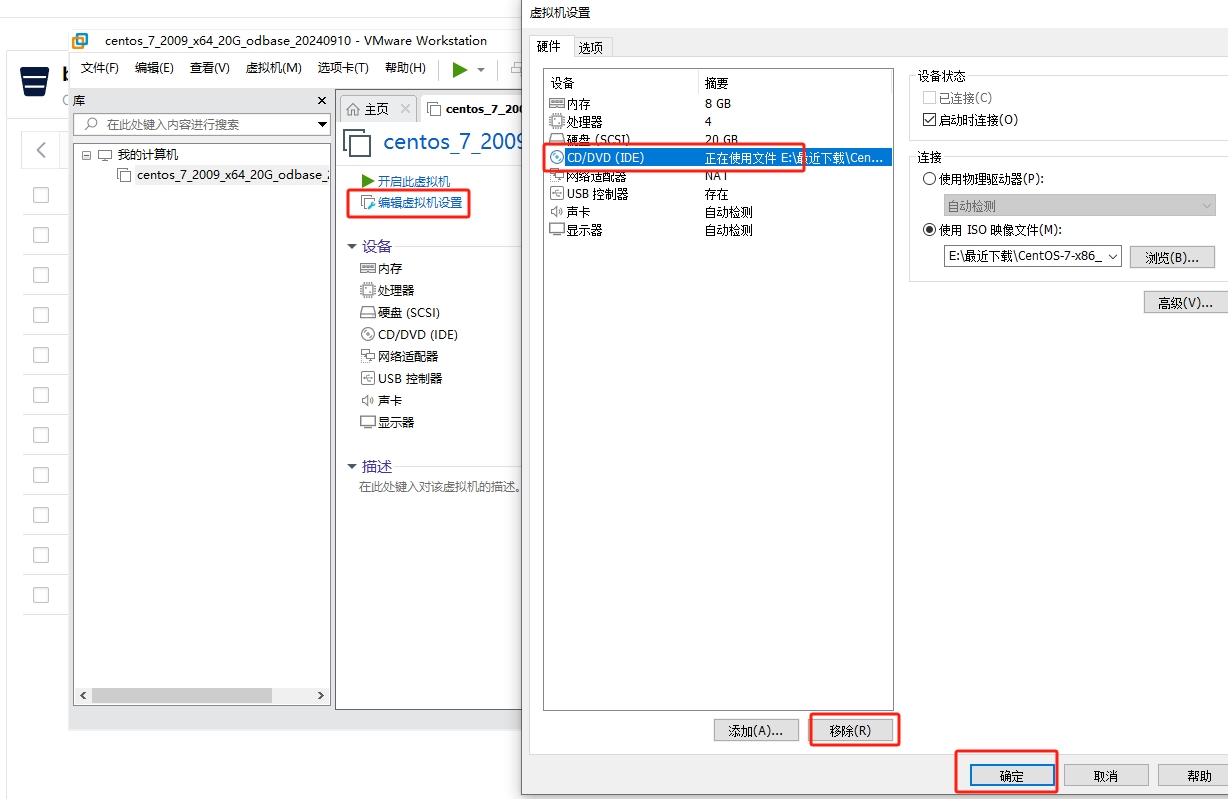The width and height of the screenshot is (1228, 799).
Task: Click the hamburger menu icon at far left
Action: click(35, 81)
